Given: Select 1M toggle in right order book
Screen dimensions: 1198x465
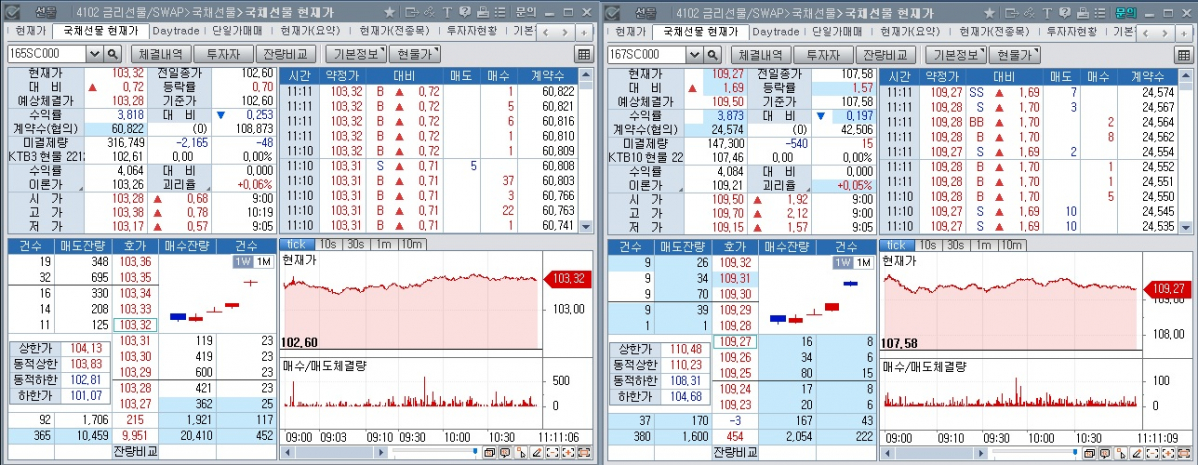Looking at the screenshot, I should 863,261.
